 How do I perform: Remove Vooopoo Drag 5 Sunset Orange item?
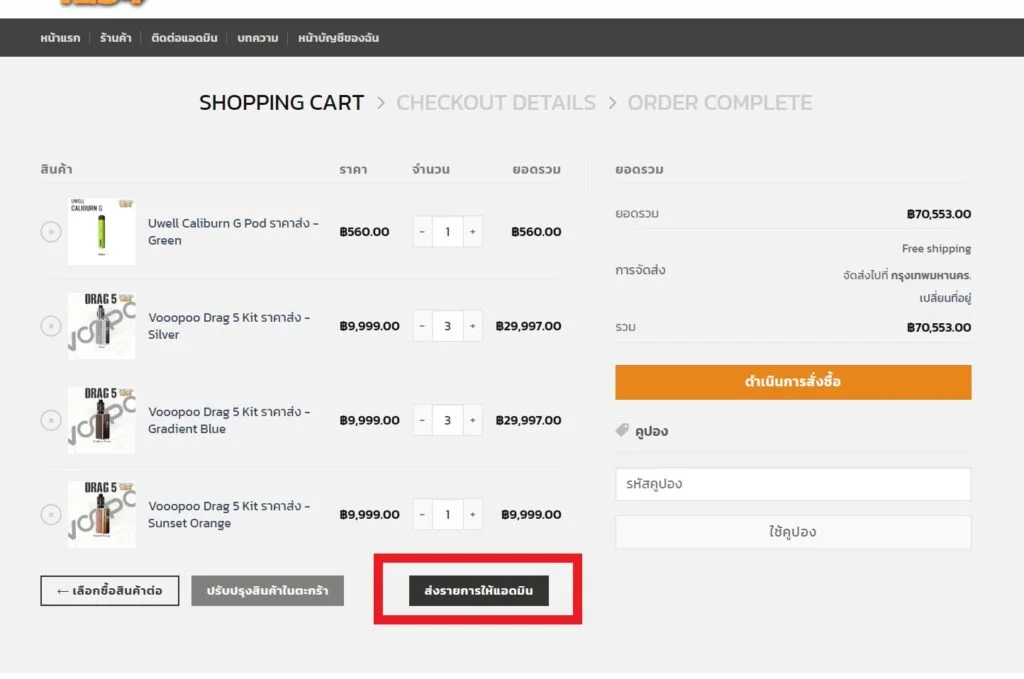click(x=51, y=515)
